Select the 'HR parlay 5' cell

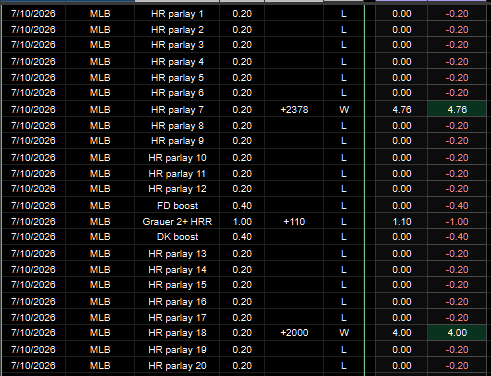(x=177, y=78)
